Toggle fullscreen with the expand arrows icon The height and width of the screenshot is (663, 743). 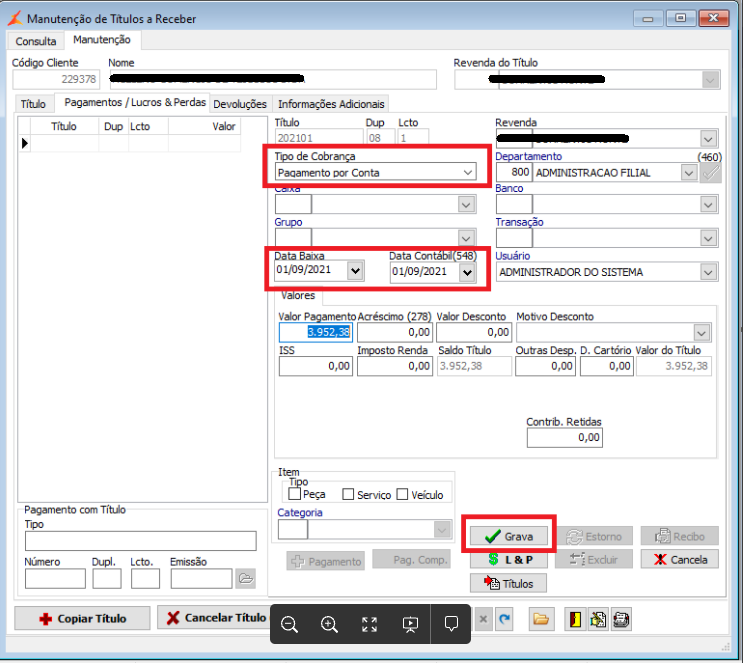click(x=370, y=624)
